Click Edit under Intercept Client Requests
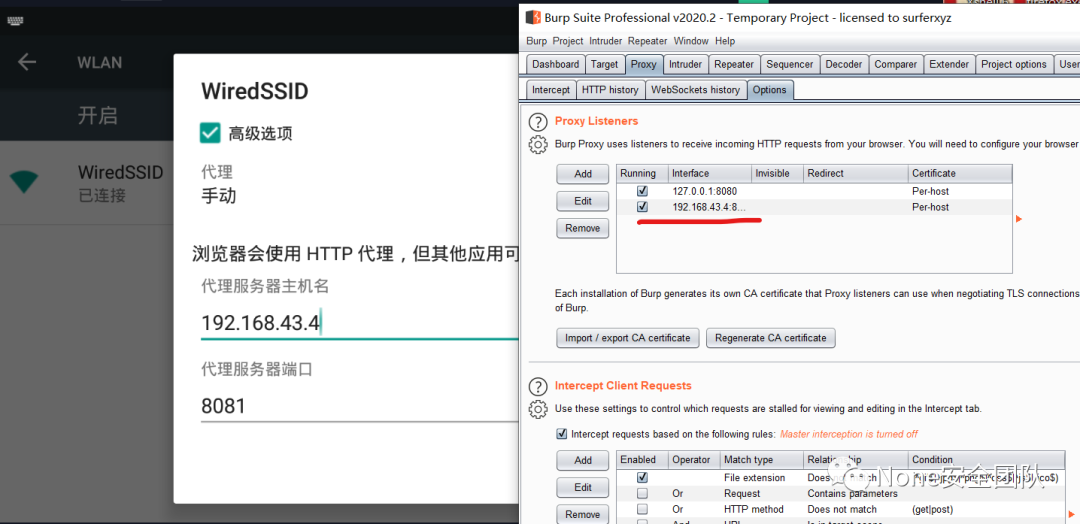The image size is (1080, 524). 583,487
